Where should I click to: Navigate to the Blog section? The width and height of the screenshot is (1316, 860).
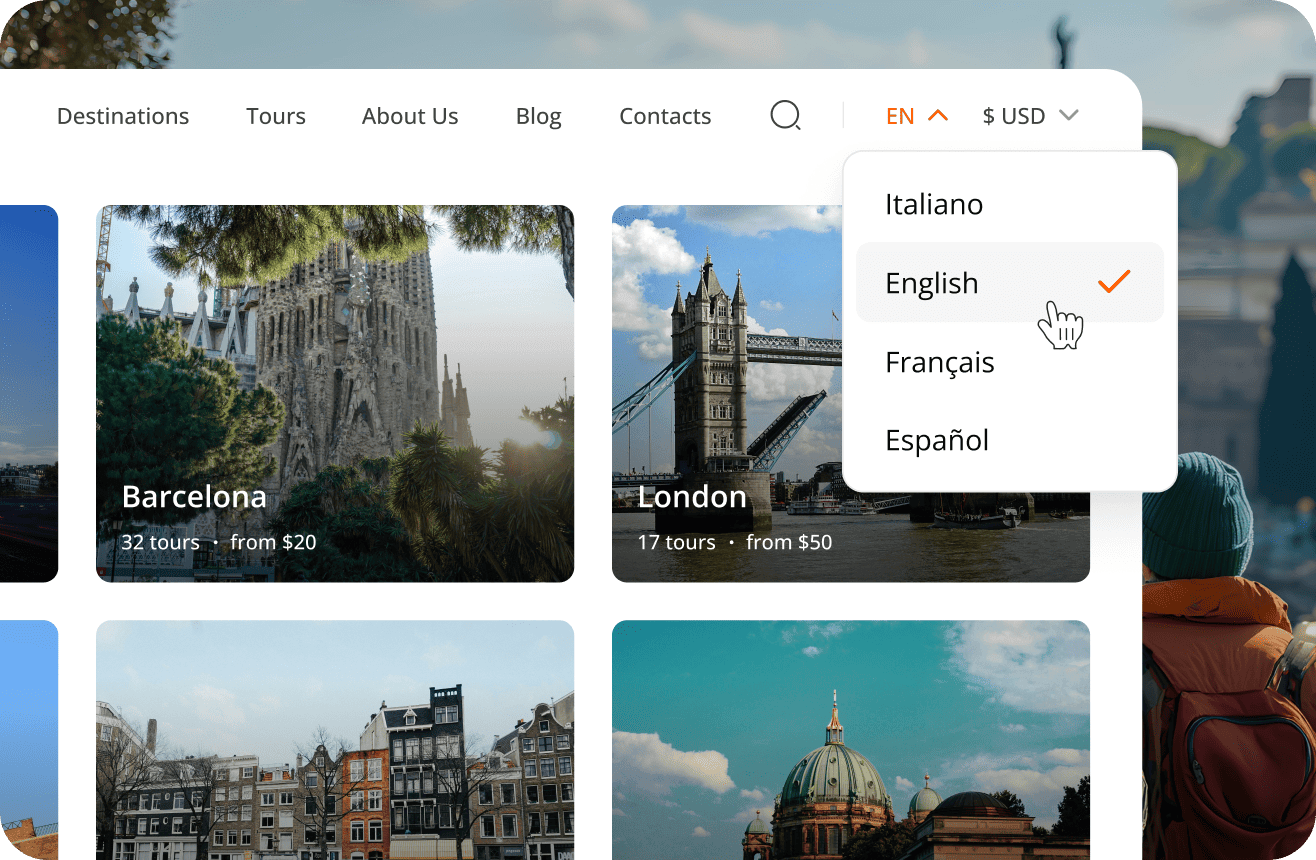(x=538, y=116)
